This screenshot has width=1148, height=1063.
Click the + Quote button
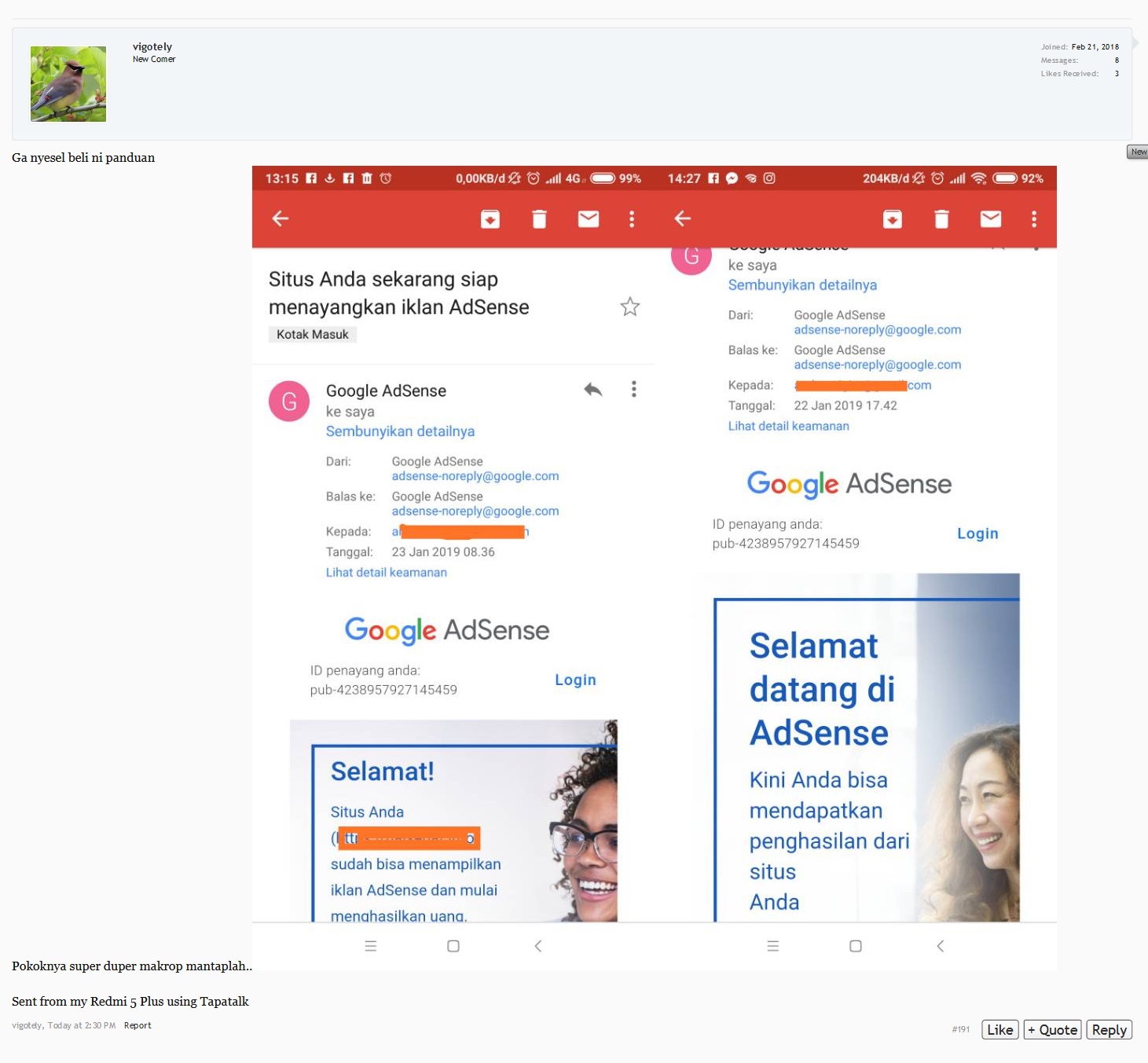1053,1030
